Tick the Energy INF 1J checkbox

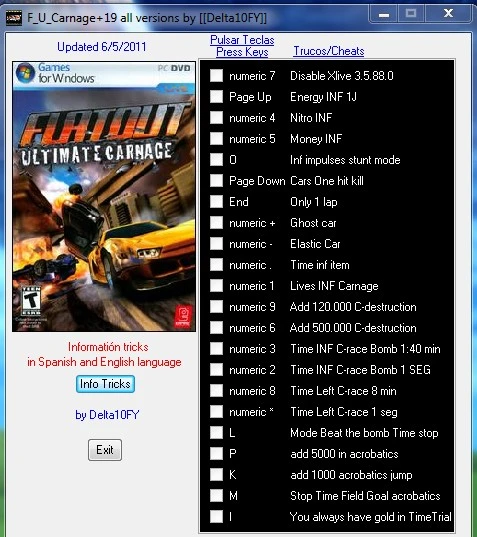pyautogui.click(x=216, y=97)
